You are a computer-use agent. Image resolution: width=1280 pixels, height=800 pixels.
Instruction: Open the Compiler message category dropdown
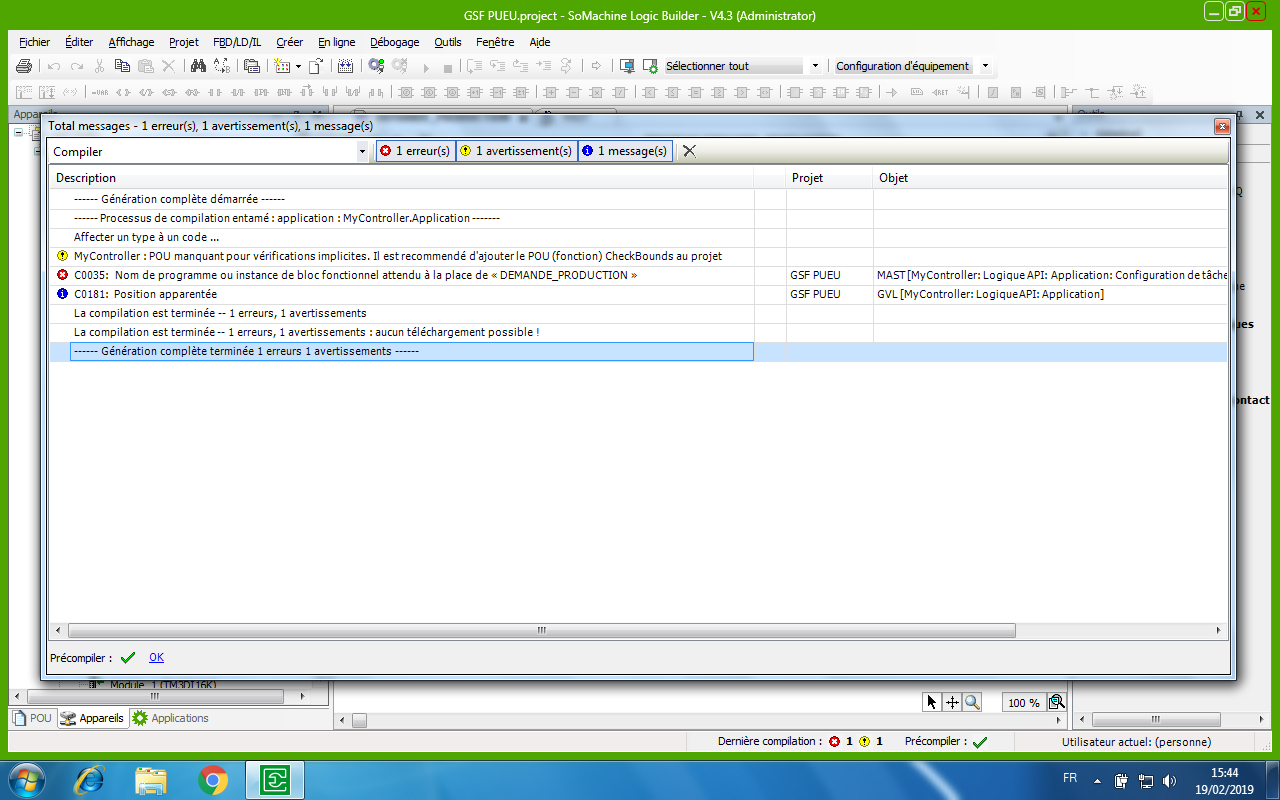click(362, 151)
